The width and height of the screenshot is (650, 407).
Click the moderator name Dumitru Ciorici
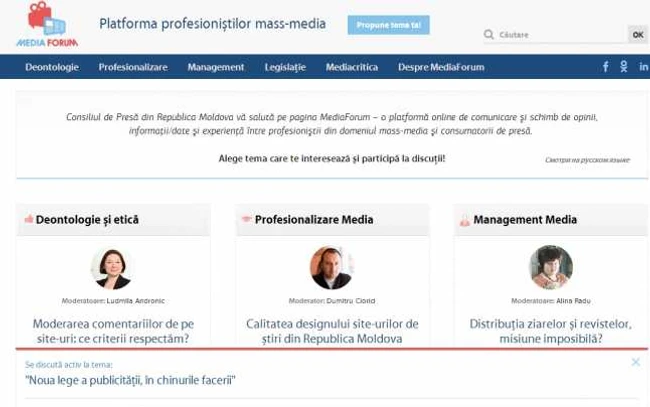(x=351, y=301)
